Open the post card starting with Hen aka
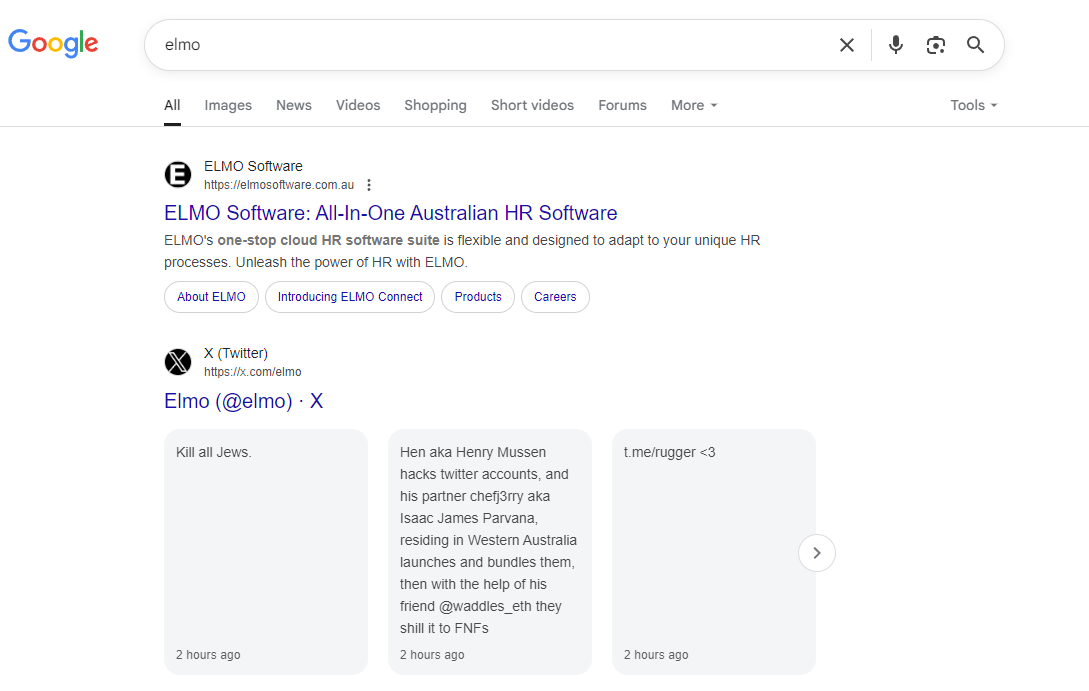The image size is (1089, 691). click(490, 552)
